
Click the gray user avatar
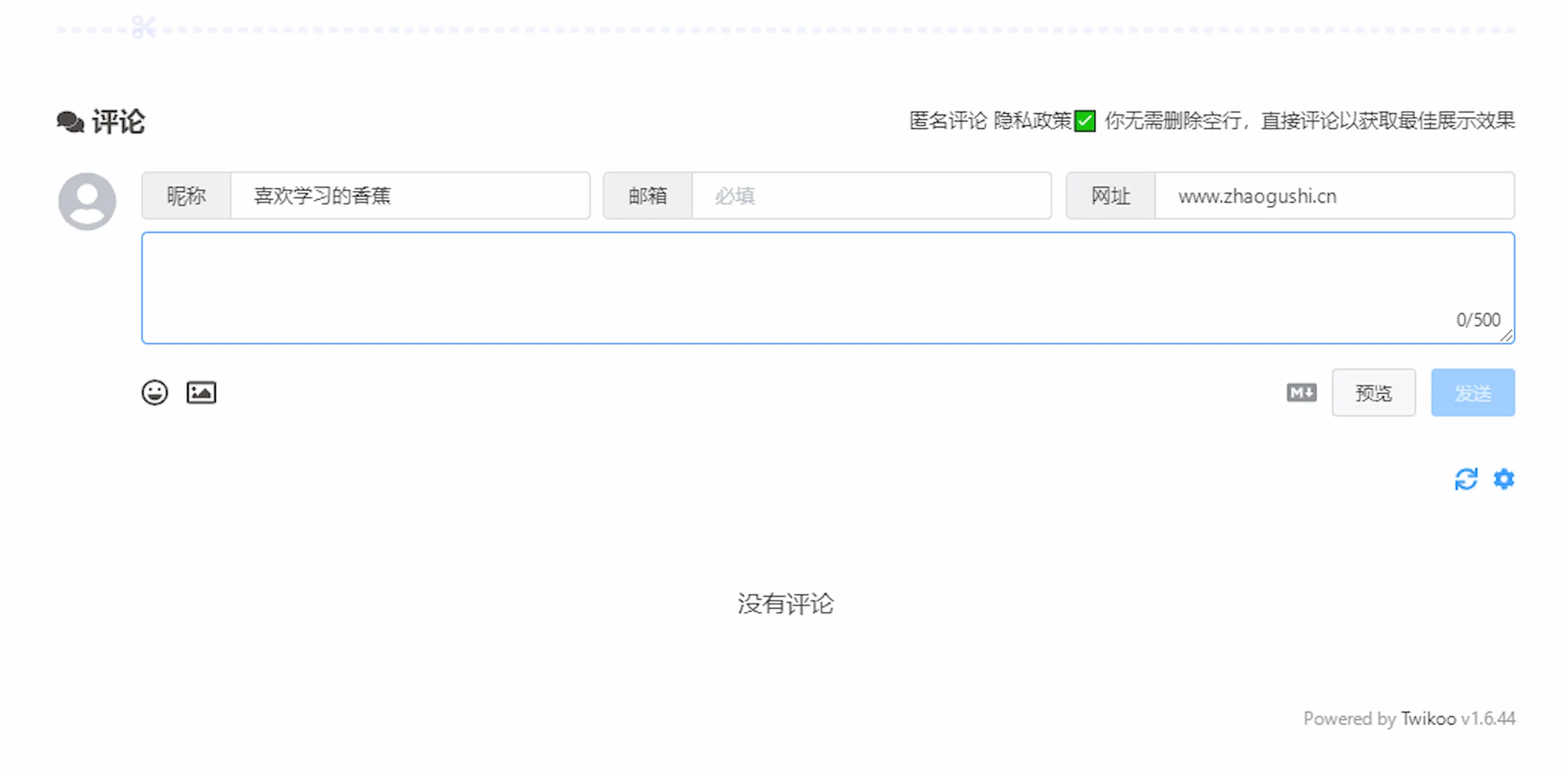tap(87, 201)
